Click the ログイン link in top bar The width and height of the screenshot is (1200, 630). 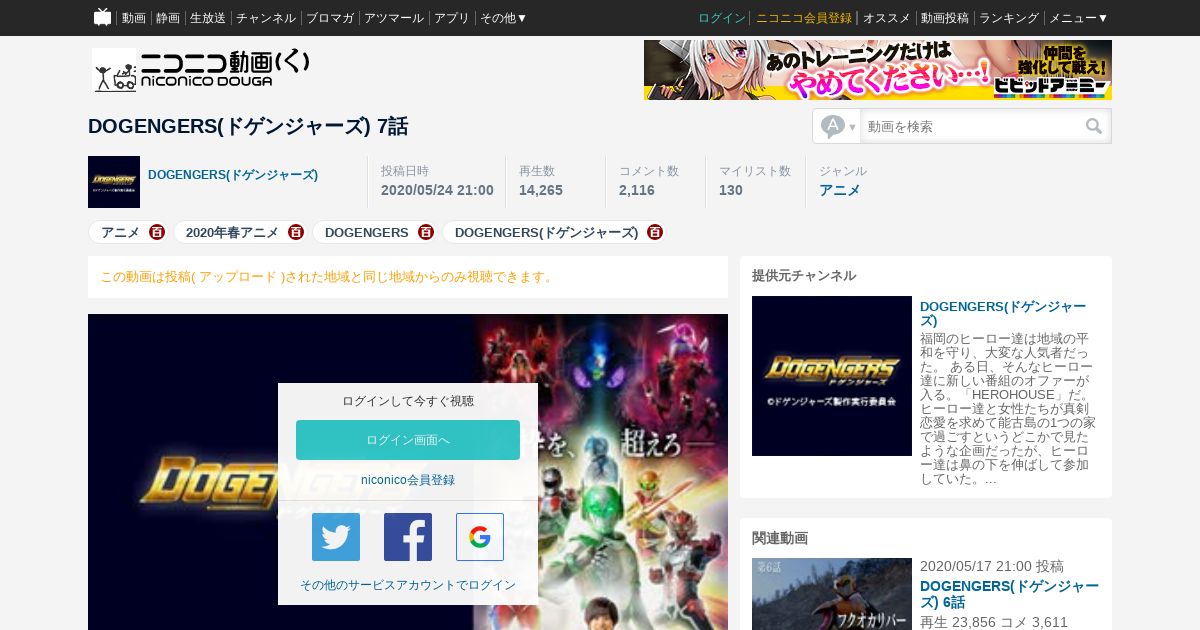click(x=722, y=18)
